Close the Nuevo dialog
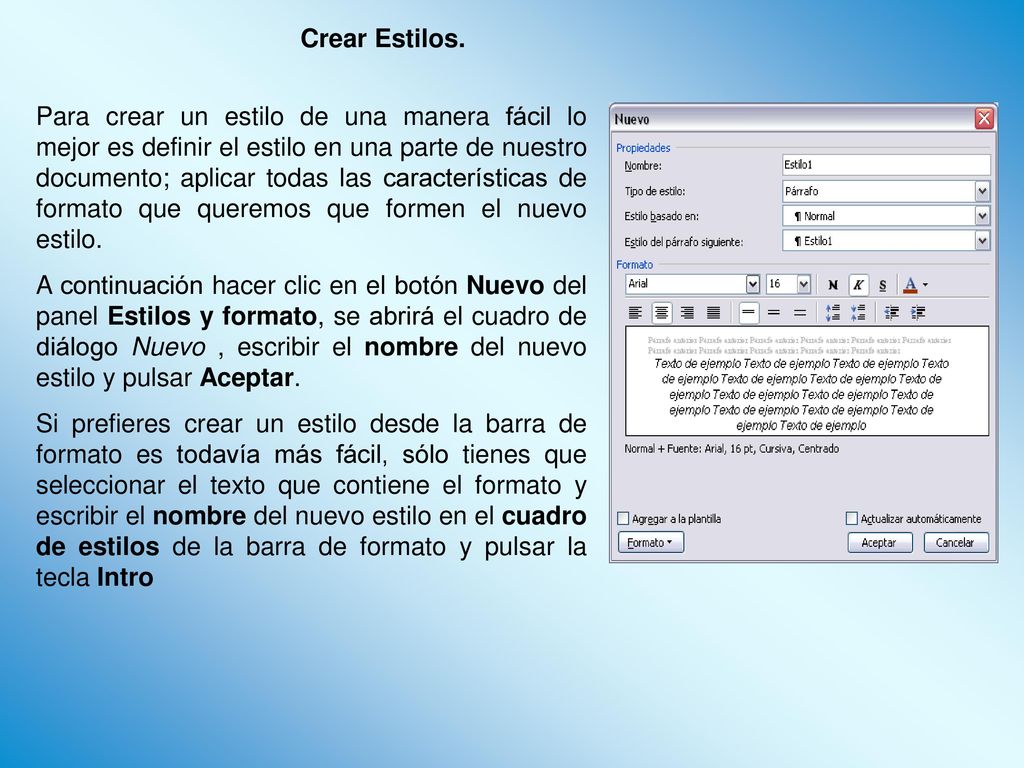This screenshot has height=768, width=1024. pyautogui.click(x=984, y=119)
